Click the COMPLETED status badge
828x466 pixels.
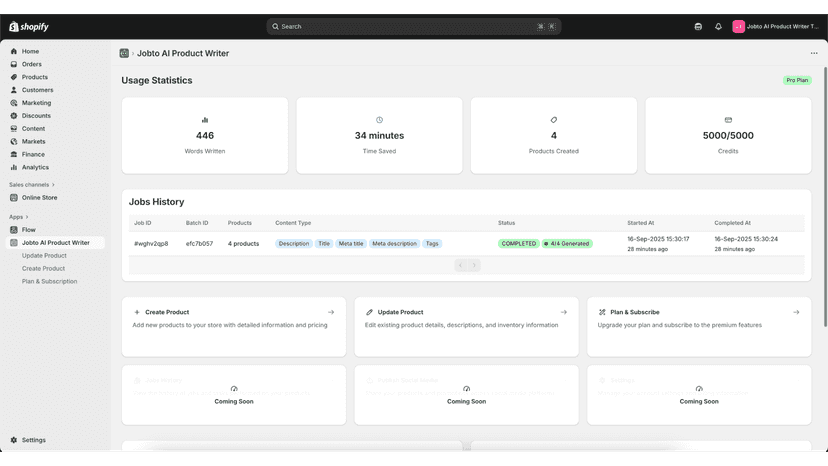519,244
